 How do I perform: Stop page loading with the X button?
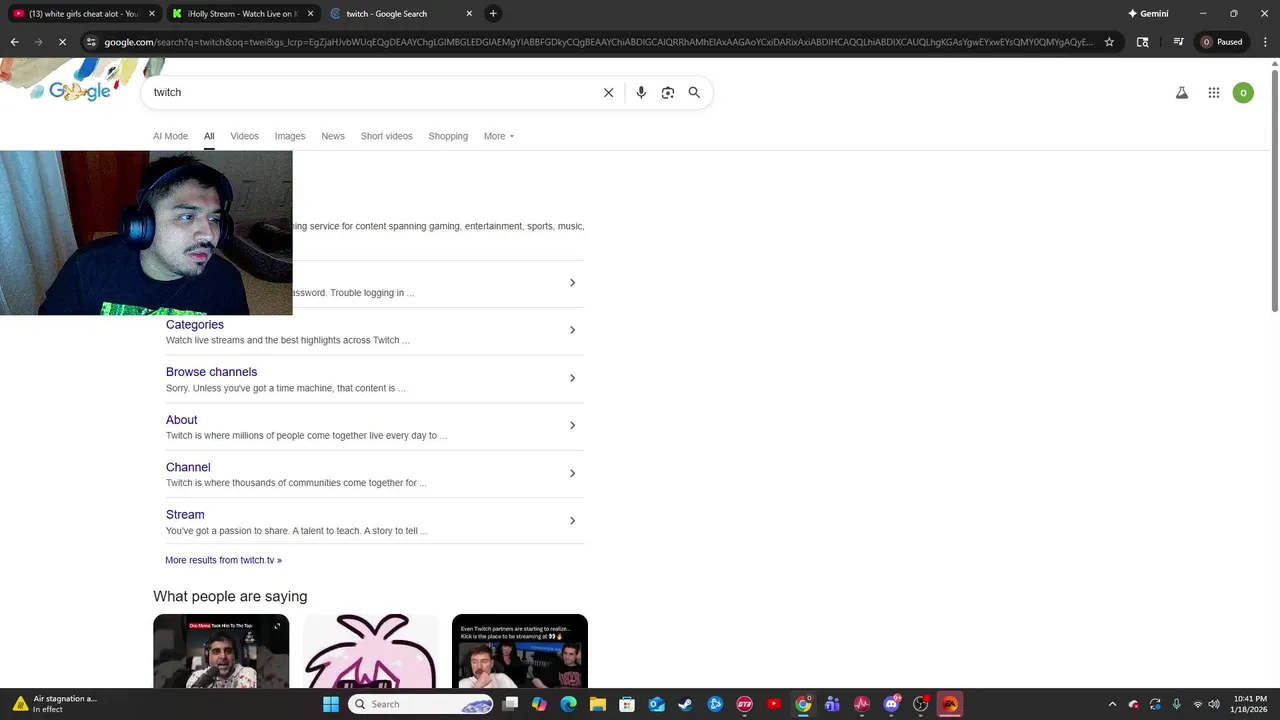[x=62, y=42]
